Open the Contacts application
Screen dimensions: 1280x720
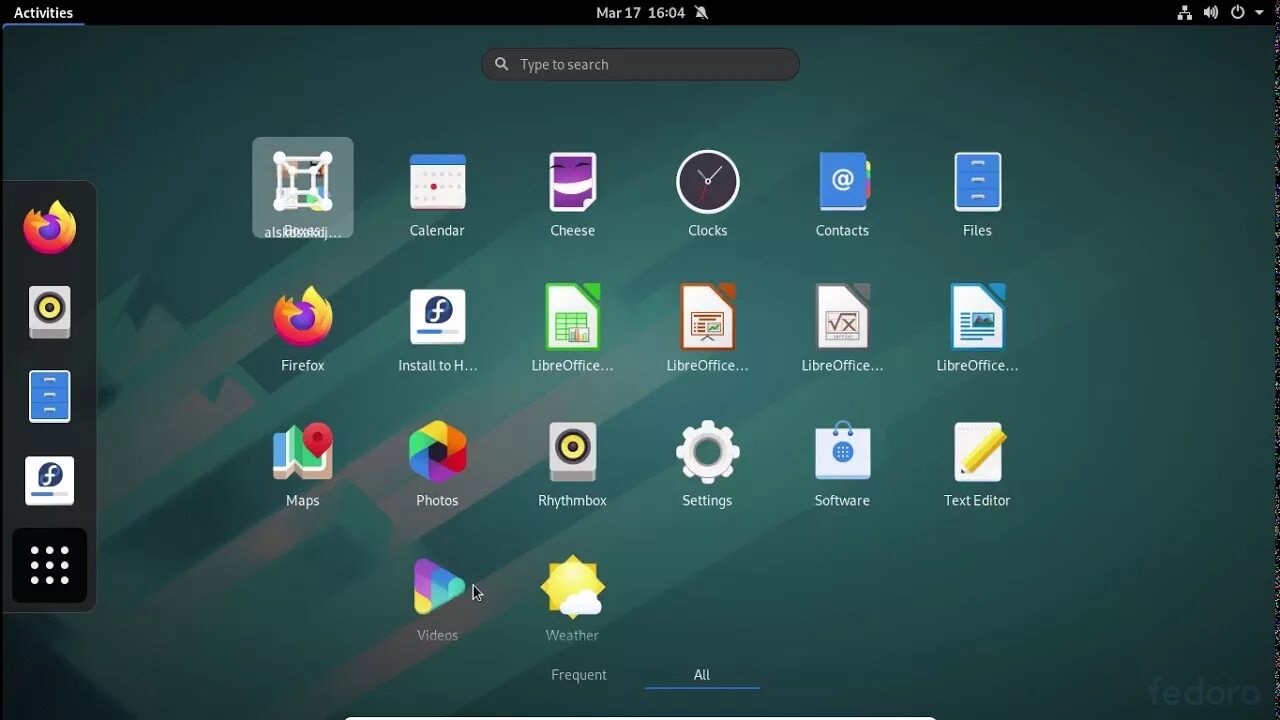(x=843, y=182)
